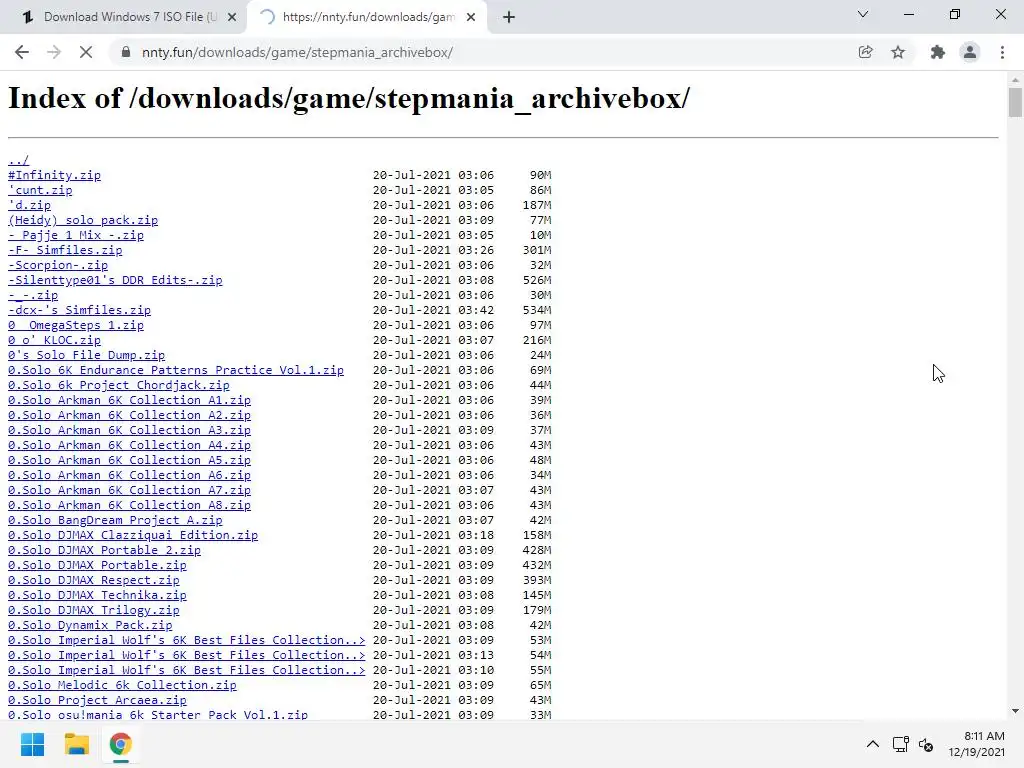The height and width of the screenshot is (768, 1024).
Task: Click 0.Solo Dynamix Pack.zip link
Action: coord(90,626)
